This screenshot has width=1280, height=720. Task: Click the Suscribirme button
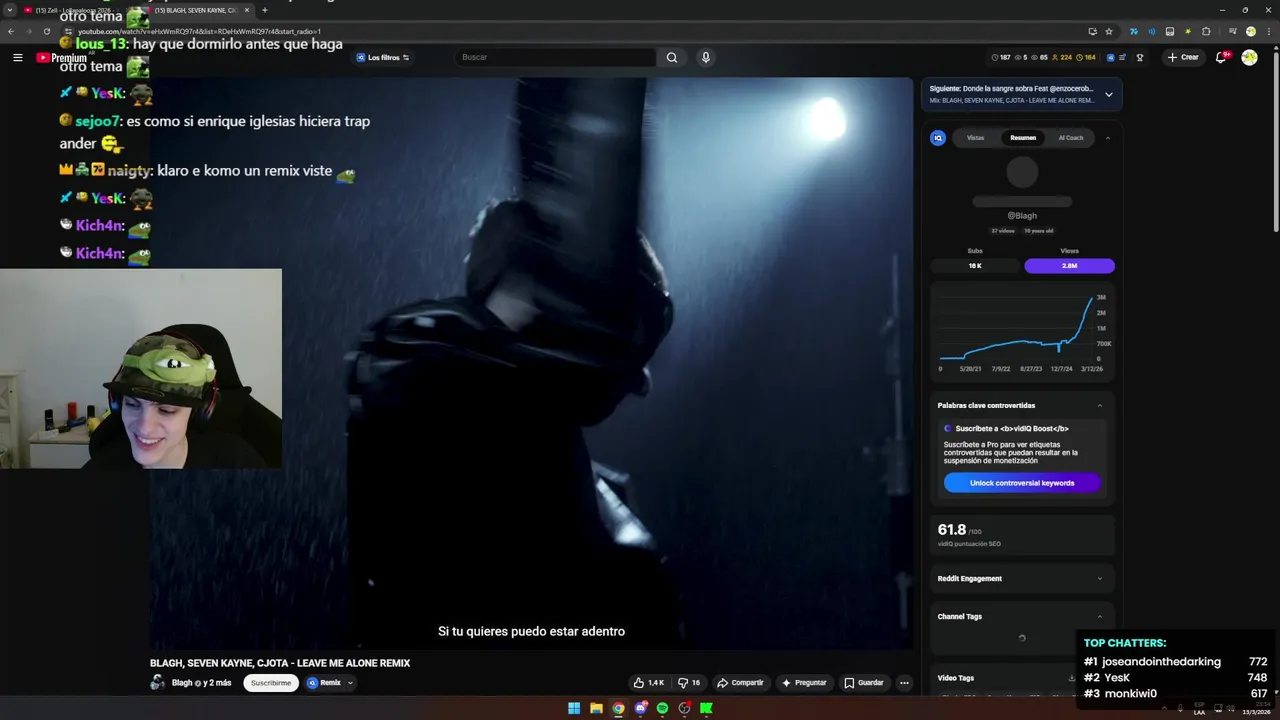tap(271, 683)
